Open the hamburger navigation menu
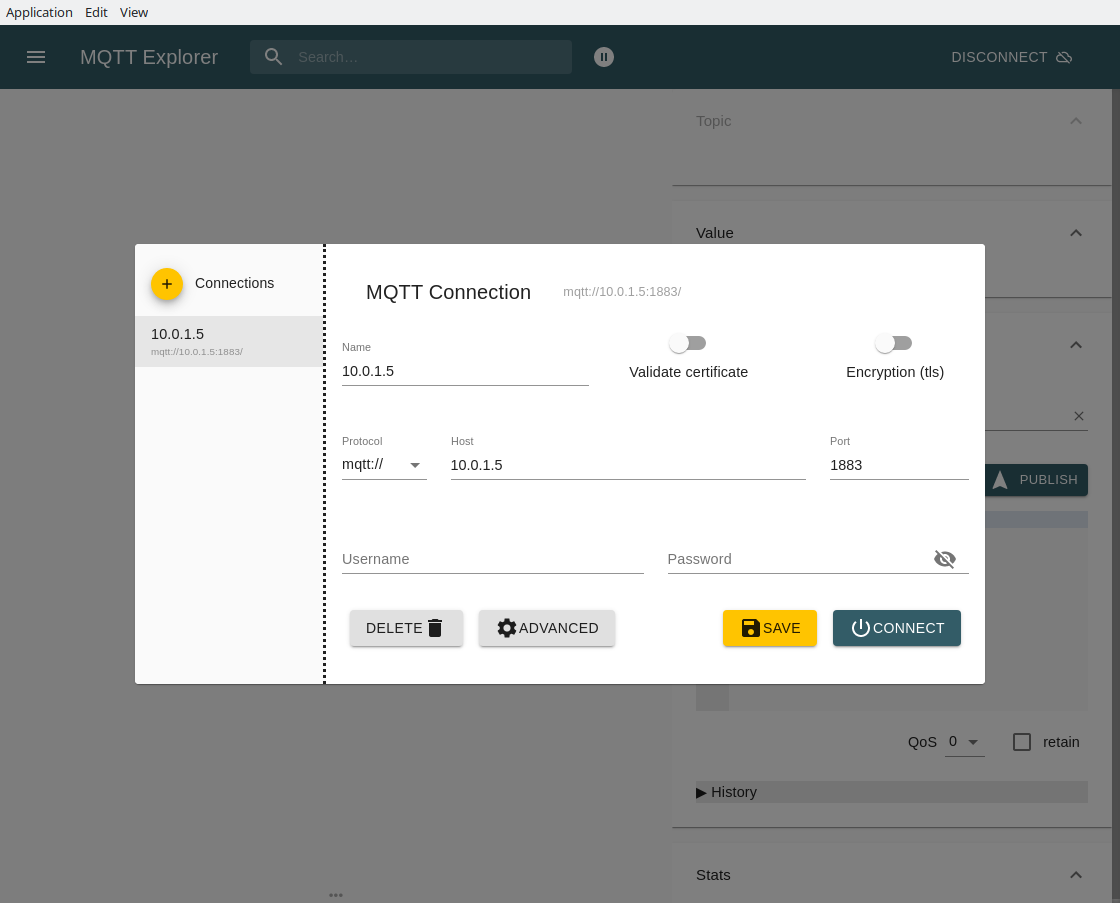This screenshot has width=1120, height=903. [x=36, y=57]
